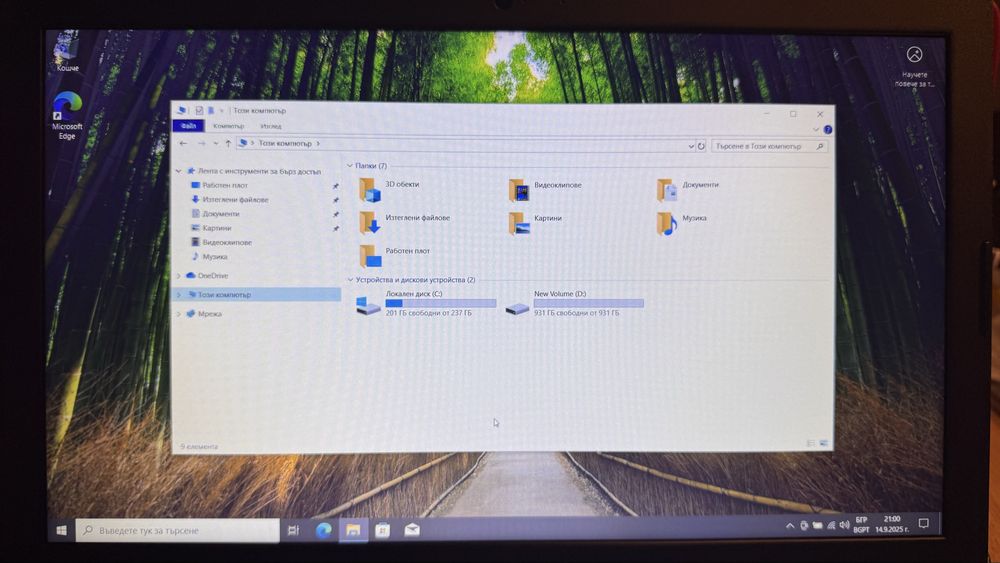This screenshot has width=1000, height=563.
Task: Click the Научете повече desktop widget
Action: 915,67
